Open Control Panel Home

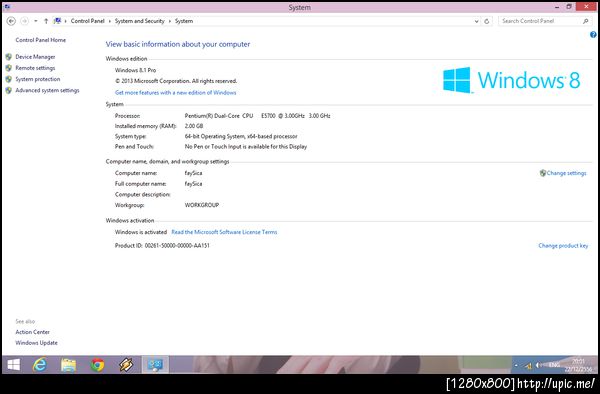point(41,40)
